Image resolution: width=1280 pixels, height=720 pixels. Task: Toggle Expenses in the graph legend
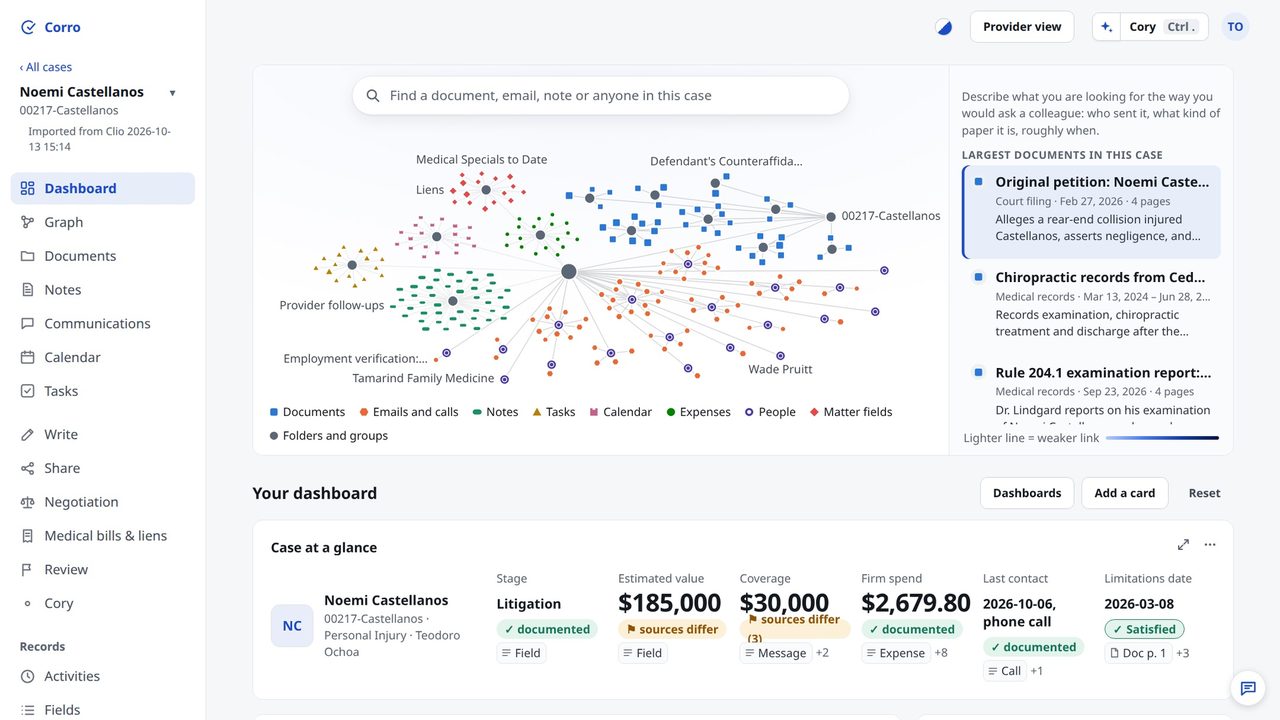coord(698,412)
